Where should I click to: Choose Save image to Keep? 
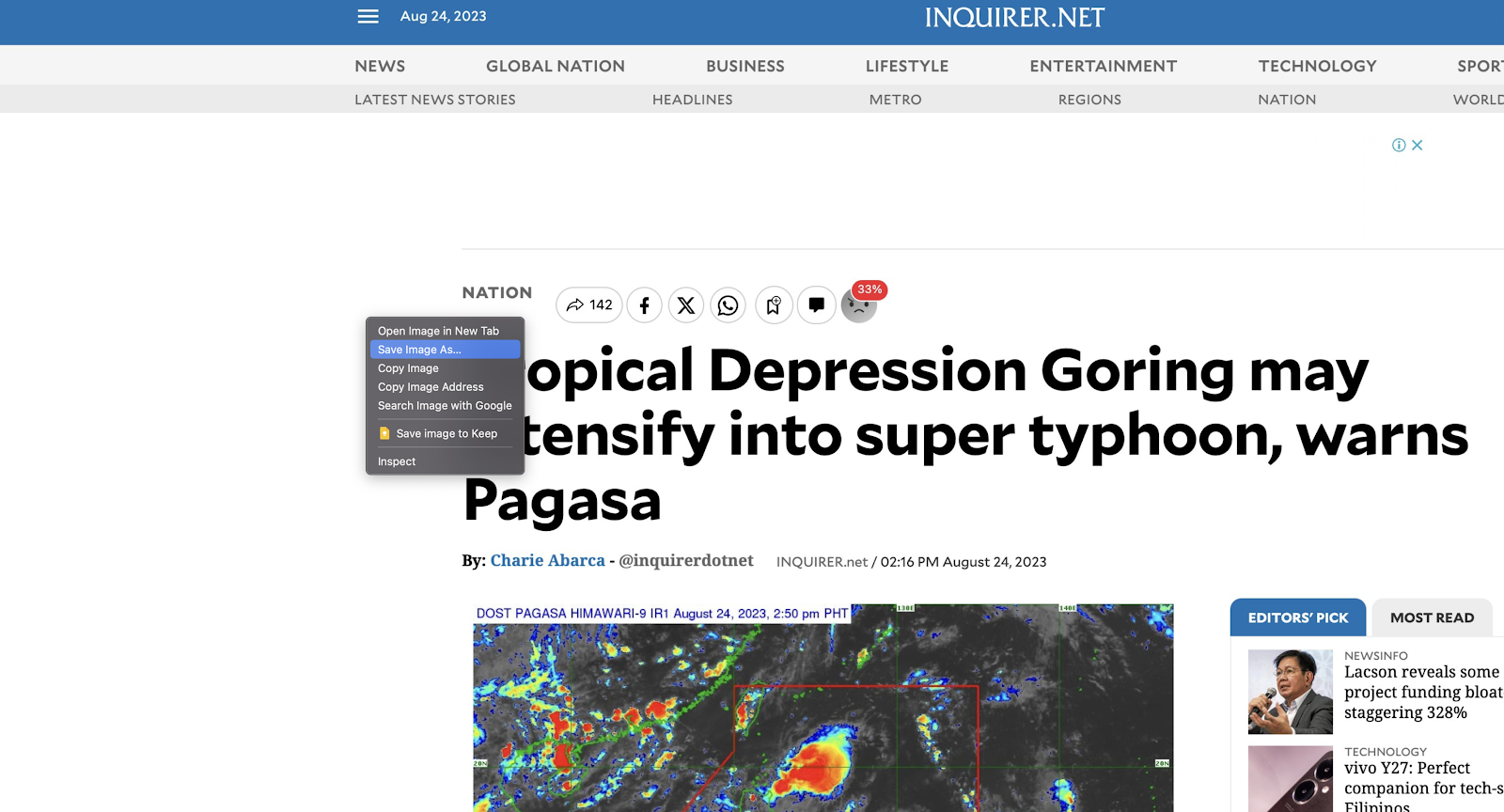point(445,433)
